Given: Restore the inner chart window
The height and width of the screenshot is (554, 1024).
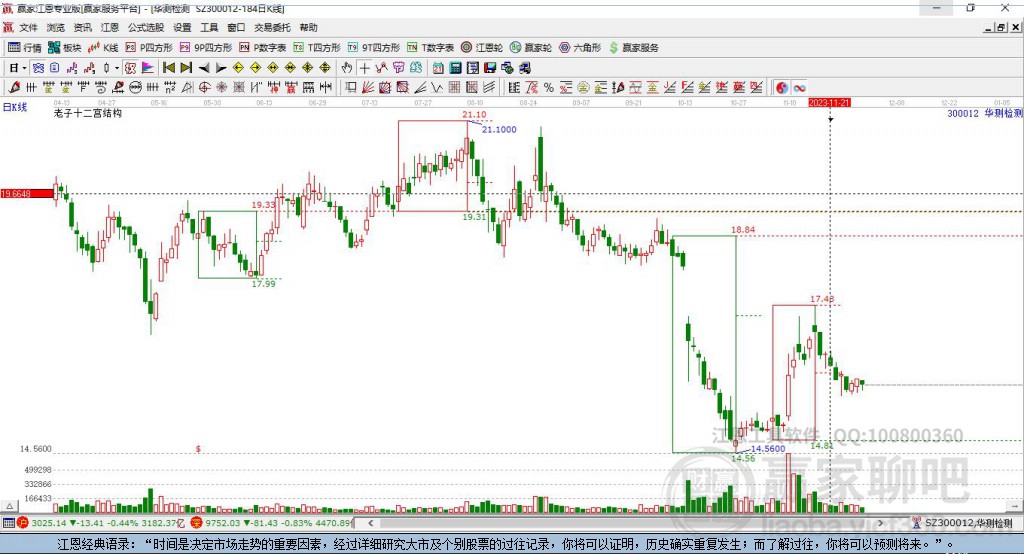Looking at the screenshot, I should pyautogui.click(x=1001, y=27).
